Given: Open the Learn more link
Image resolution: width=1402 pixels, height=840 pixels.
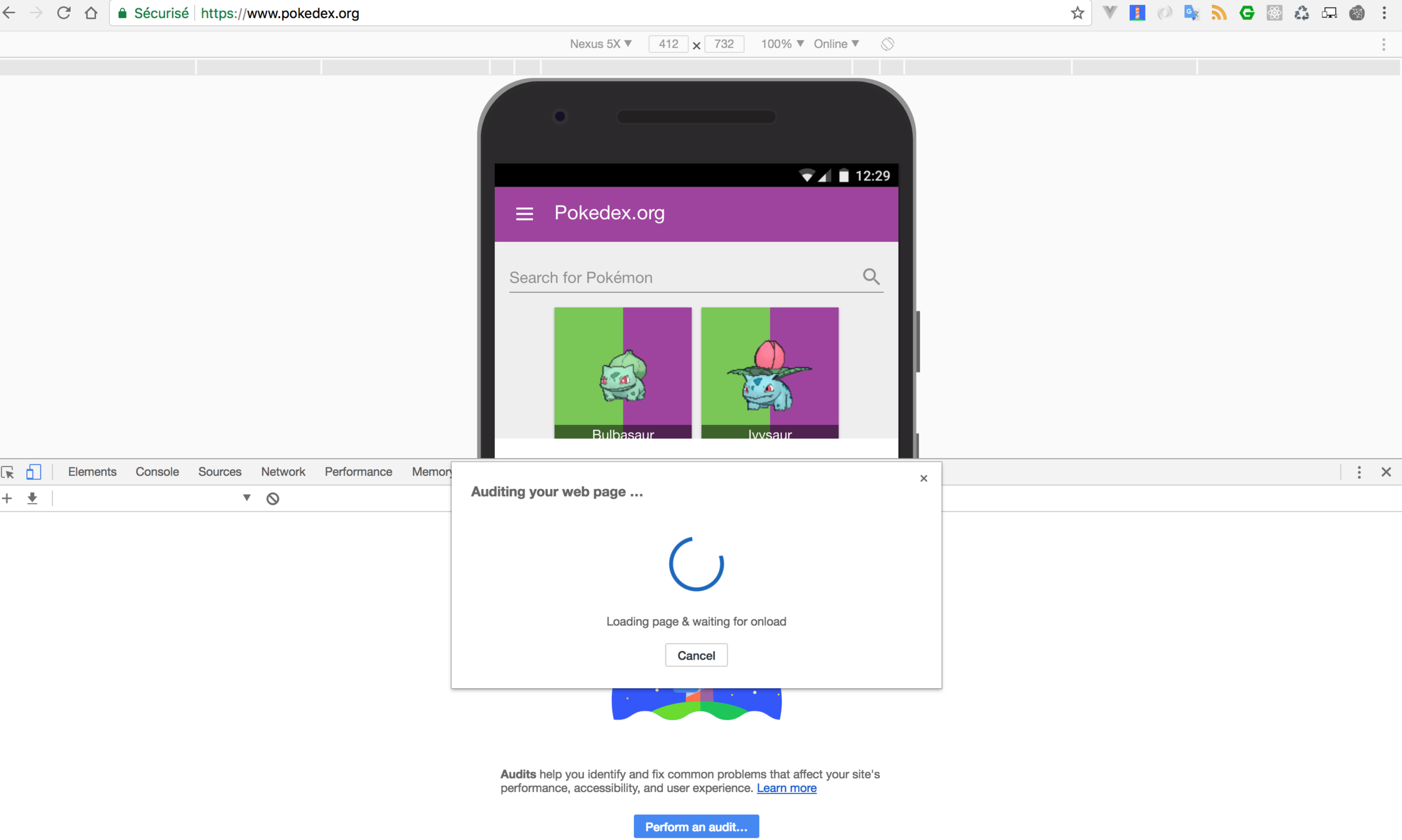Looking at the screenshot, I should tap(786, 788).
